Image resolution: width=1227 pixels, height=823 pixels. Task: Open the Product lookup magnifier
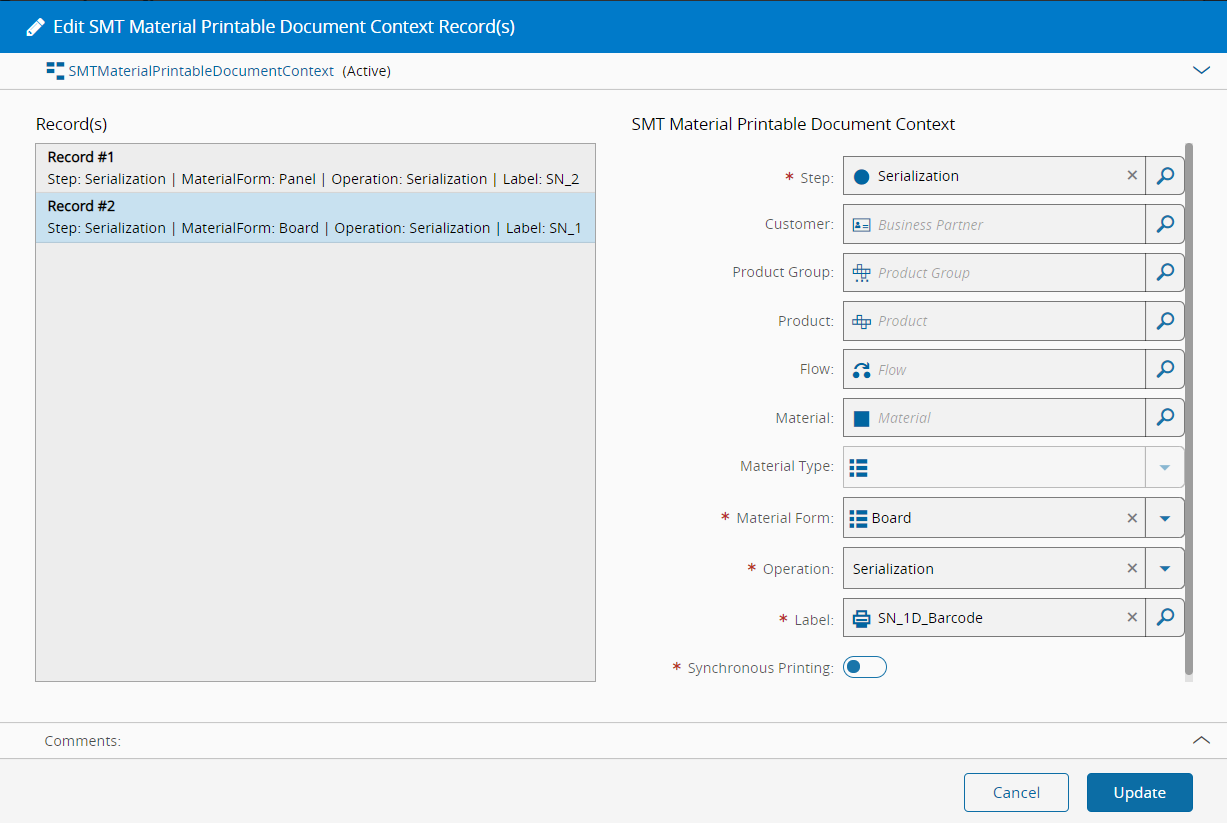(1164, 321)
